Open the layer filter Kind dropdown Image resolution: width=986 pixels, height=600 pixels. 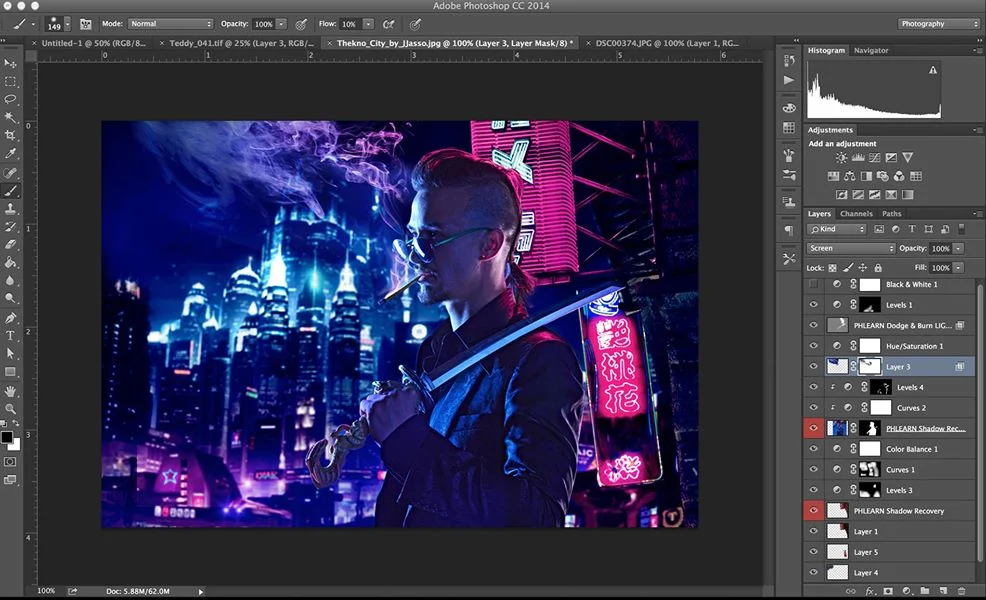point(837,230)
